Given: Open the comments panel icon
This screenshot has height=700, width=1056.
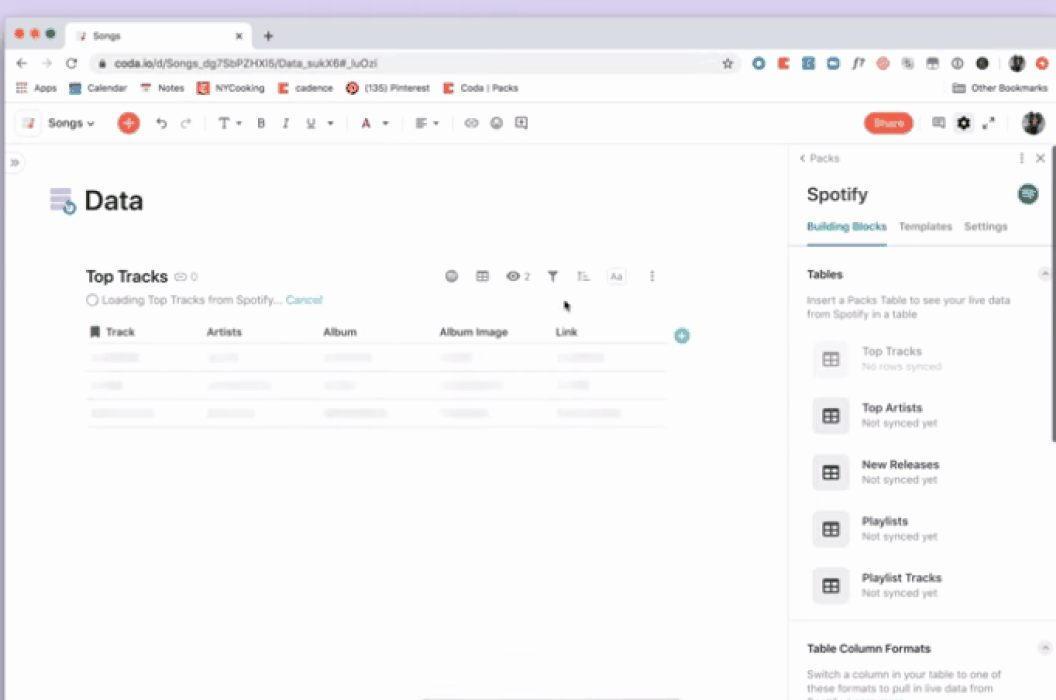Looking at the screenshot, I should coord(938,123).
